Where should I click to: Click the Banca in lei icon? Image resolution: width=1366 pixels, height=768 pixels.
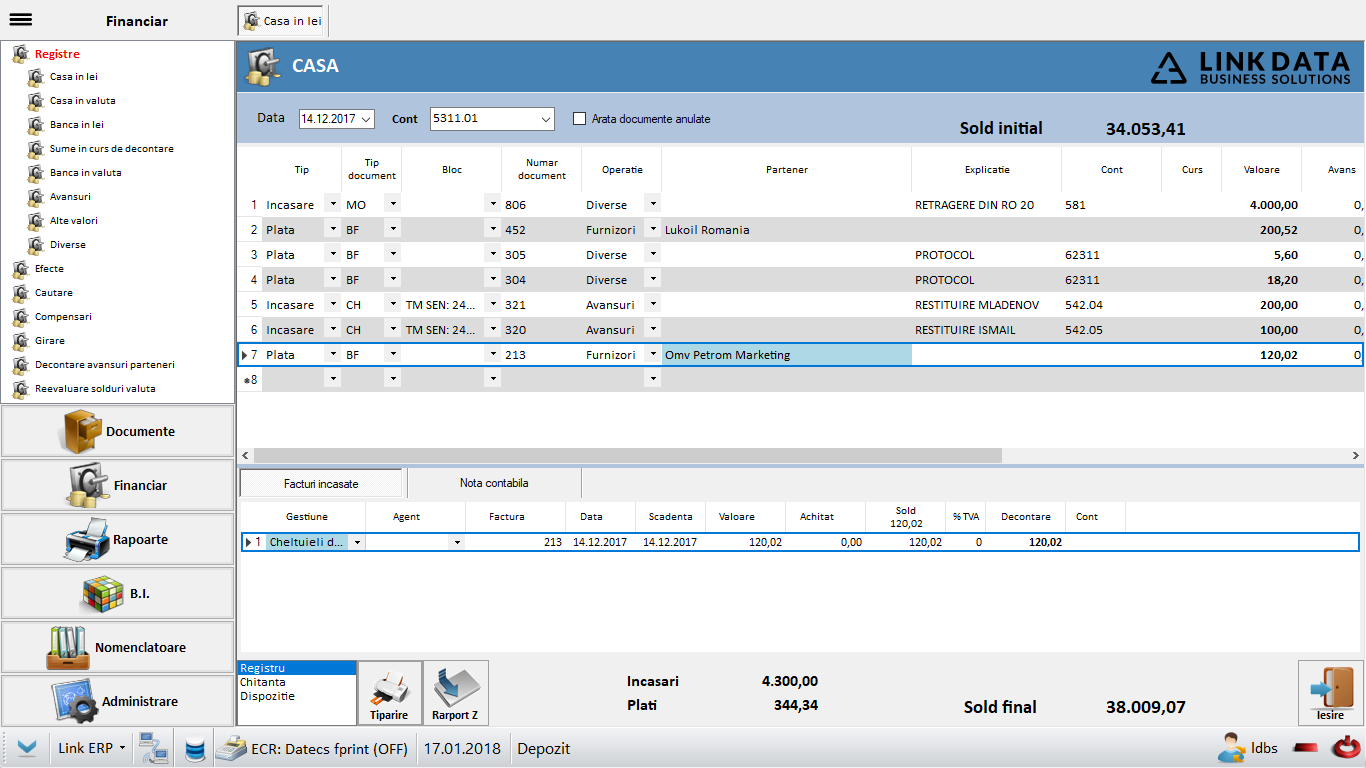[36, 125]
